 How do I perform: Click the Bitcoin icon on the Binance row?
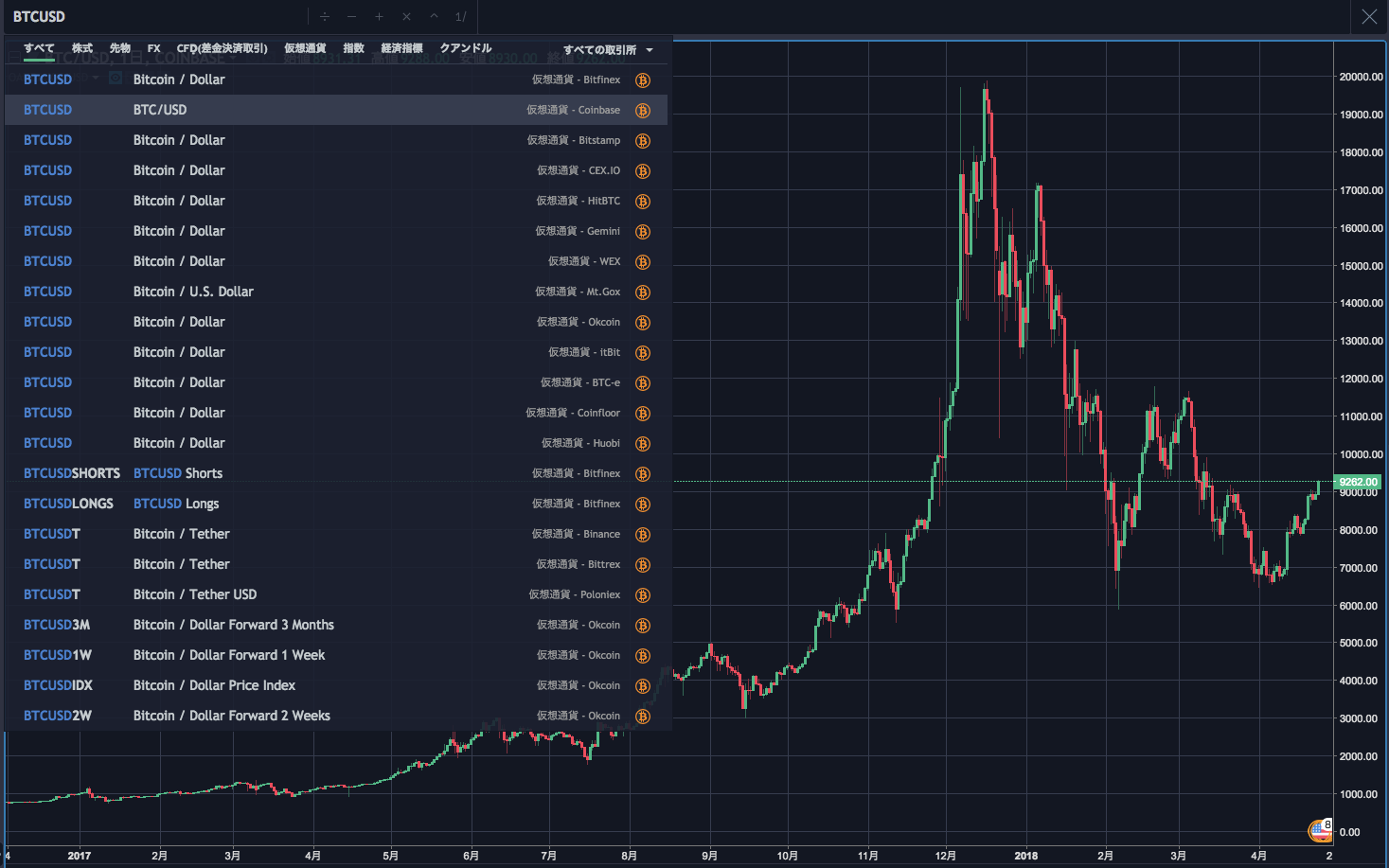click(x=643, y=535)
